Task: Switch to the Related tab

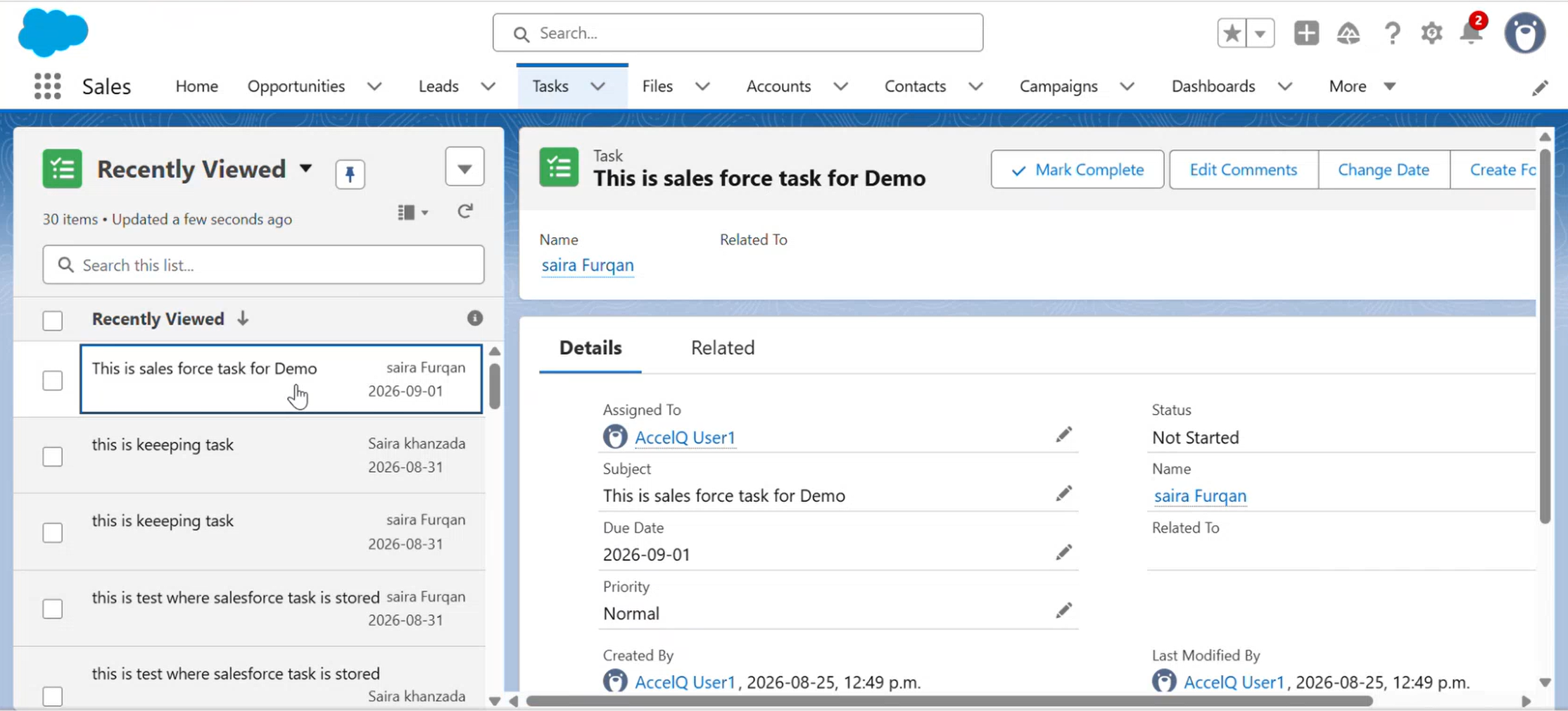Action: (x=723, y=348)
